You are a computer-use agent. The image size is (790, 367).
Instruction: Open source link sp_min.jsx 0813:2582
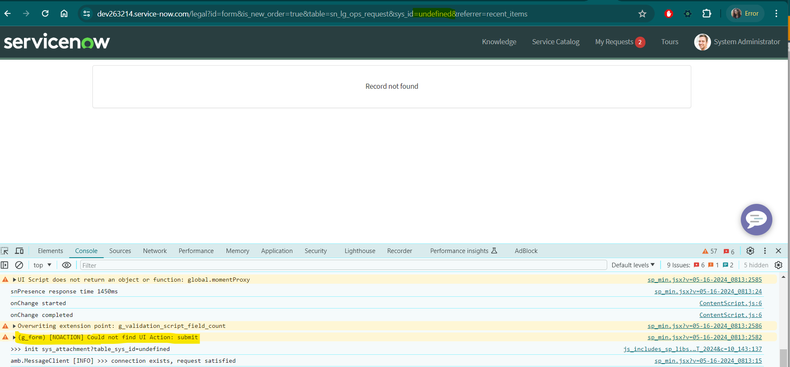704,337
